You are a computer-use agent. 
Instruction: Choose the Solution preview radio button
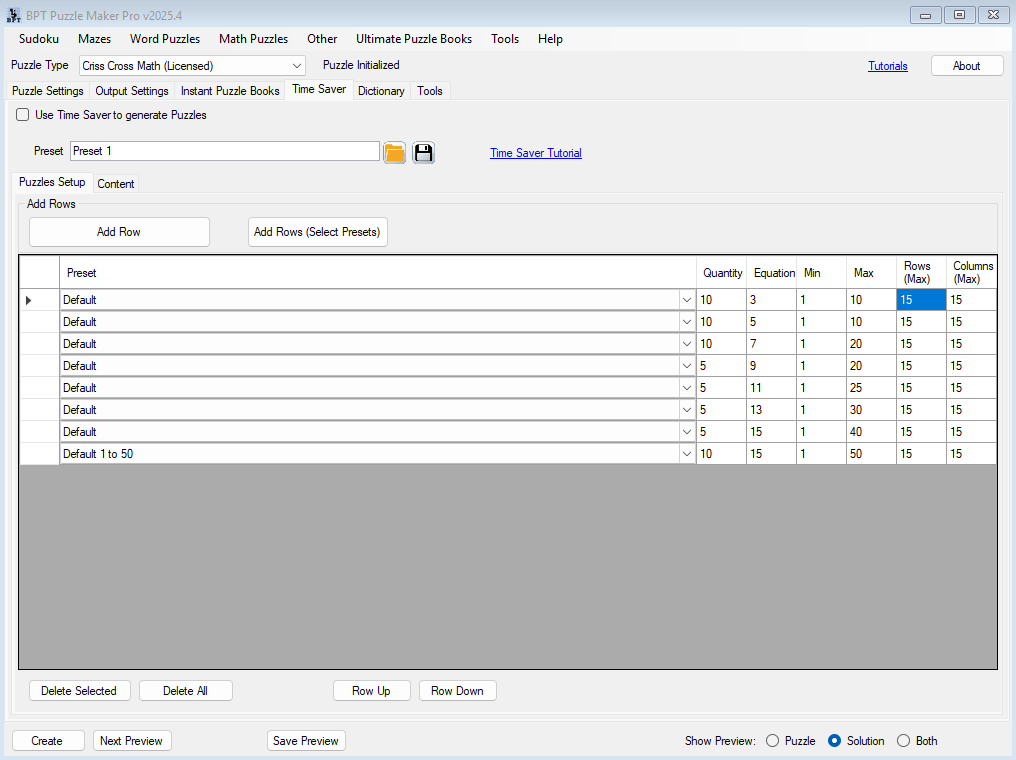tap(835, 741)
